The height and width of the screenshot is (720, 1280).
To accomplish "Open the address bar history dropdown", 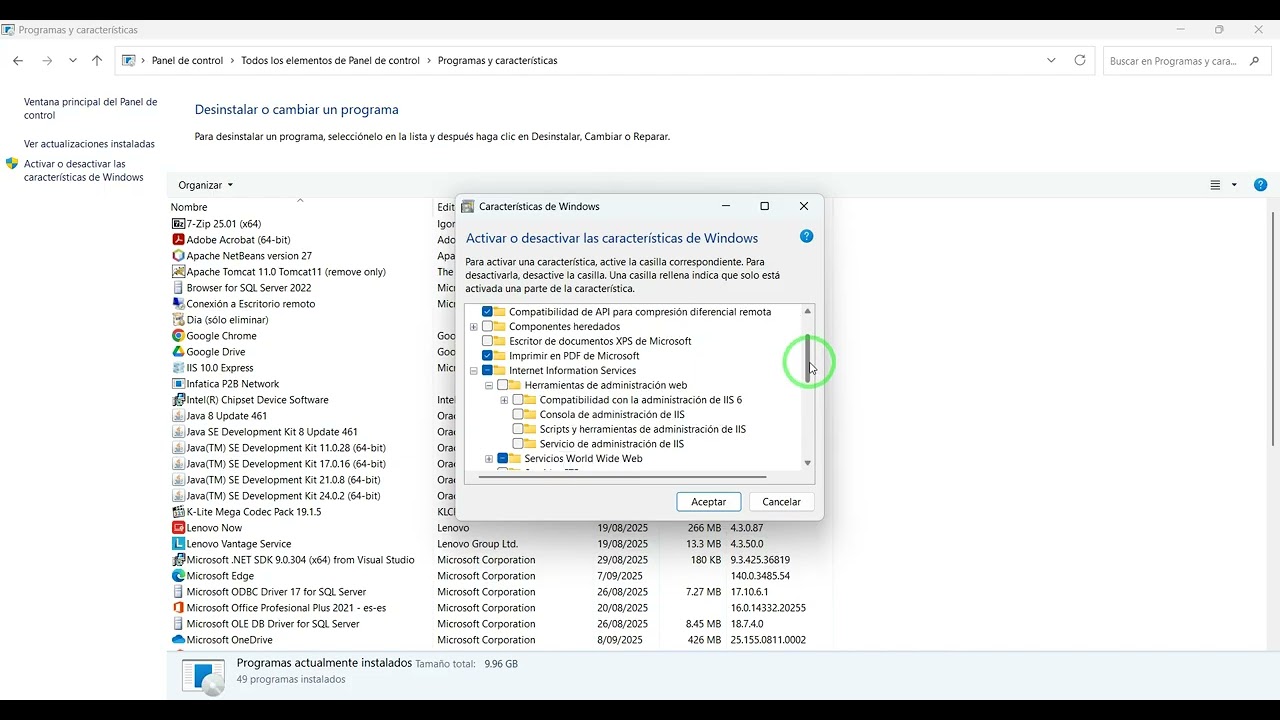I will (1051, 60).
